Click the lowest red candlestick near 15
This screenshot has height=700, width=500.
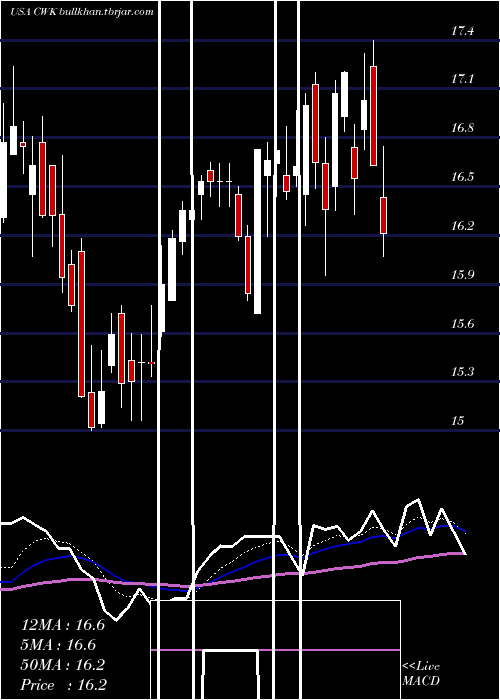point(92,410)
